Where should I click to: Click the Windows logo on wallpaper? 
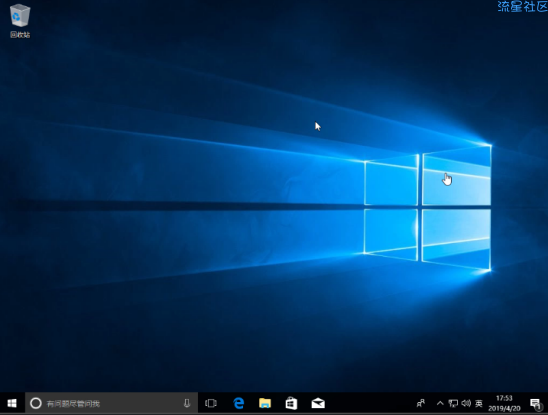coord(427,208)
